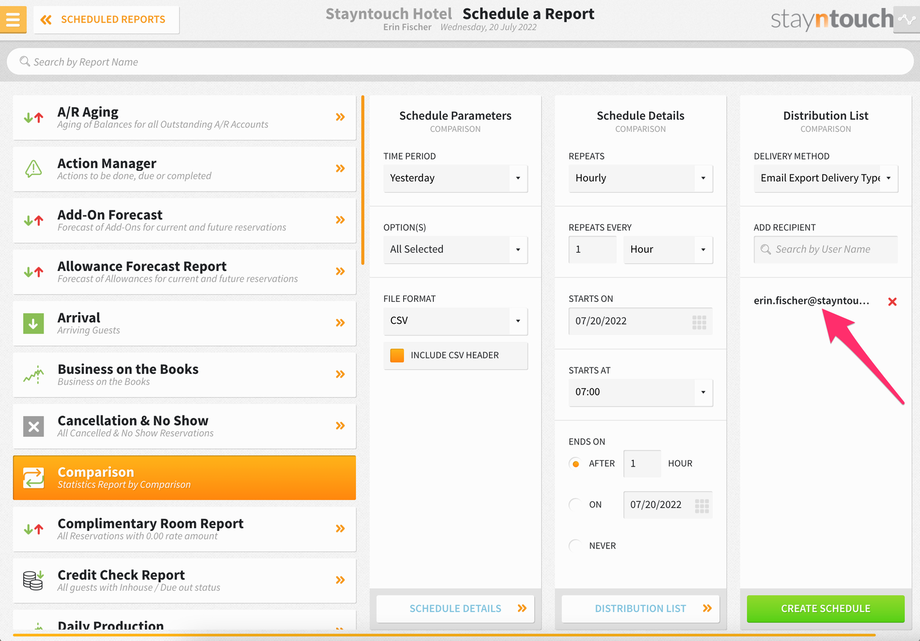
Task: Open the File Format CSV dropdown
Action: (455, 320)
